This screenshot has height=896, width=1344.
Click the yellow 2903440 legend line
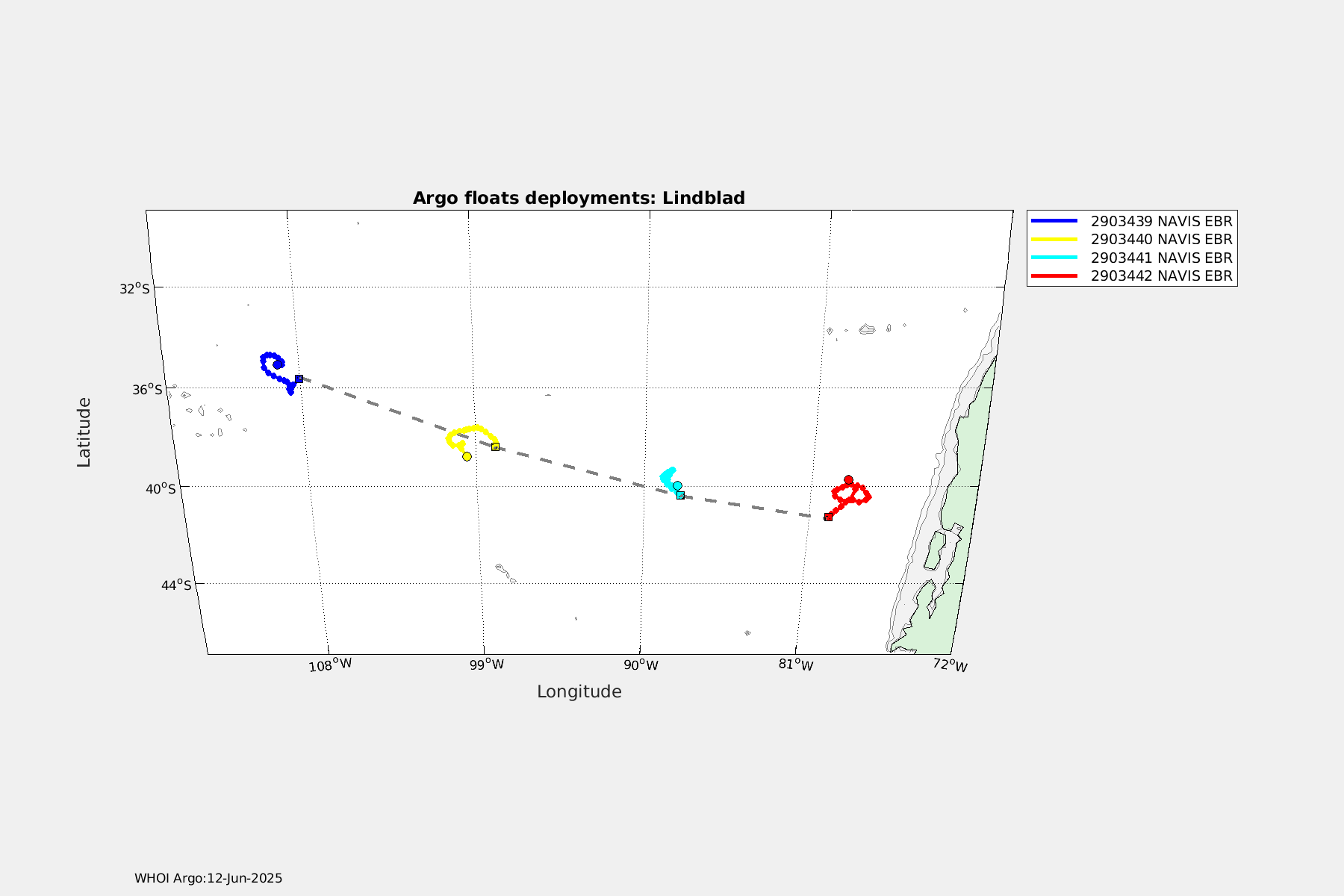(x=1054, y=239)
